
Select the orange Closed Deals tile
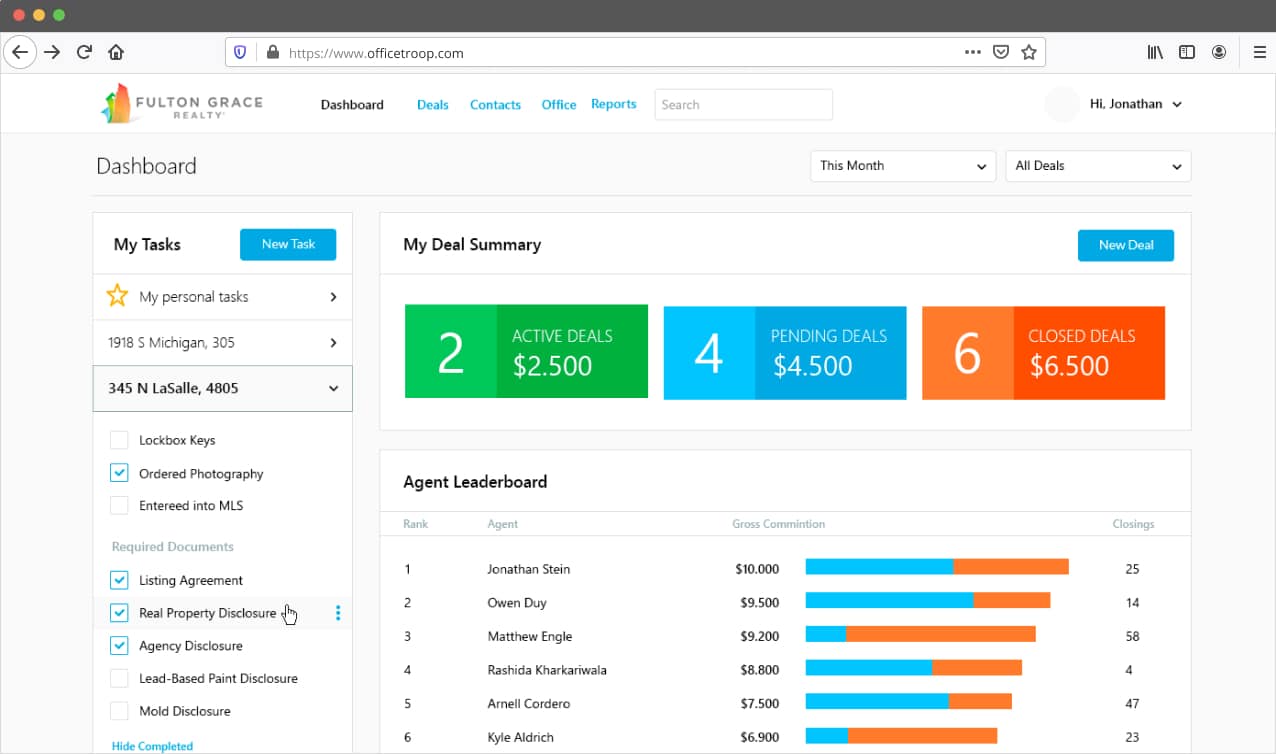(1043, 353)
